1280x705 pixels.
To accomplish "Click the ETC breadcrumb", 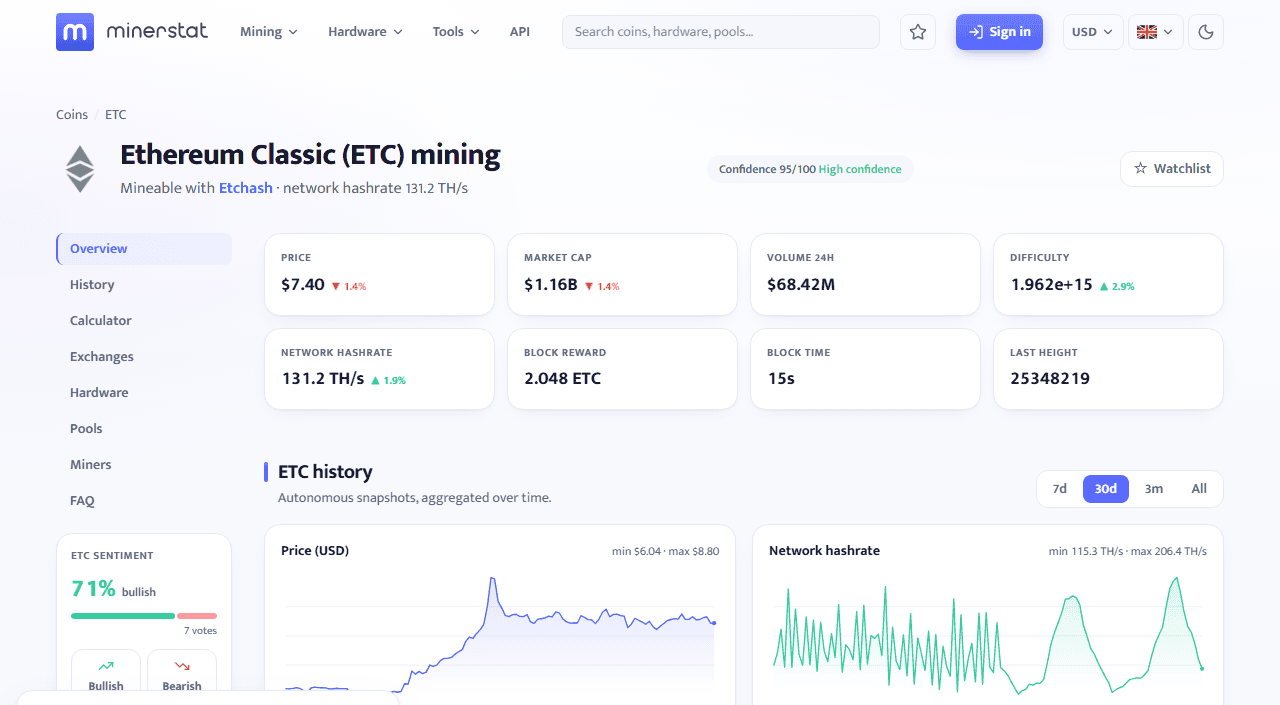I will (x=116, y=115).
